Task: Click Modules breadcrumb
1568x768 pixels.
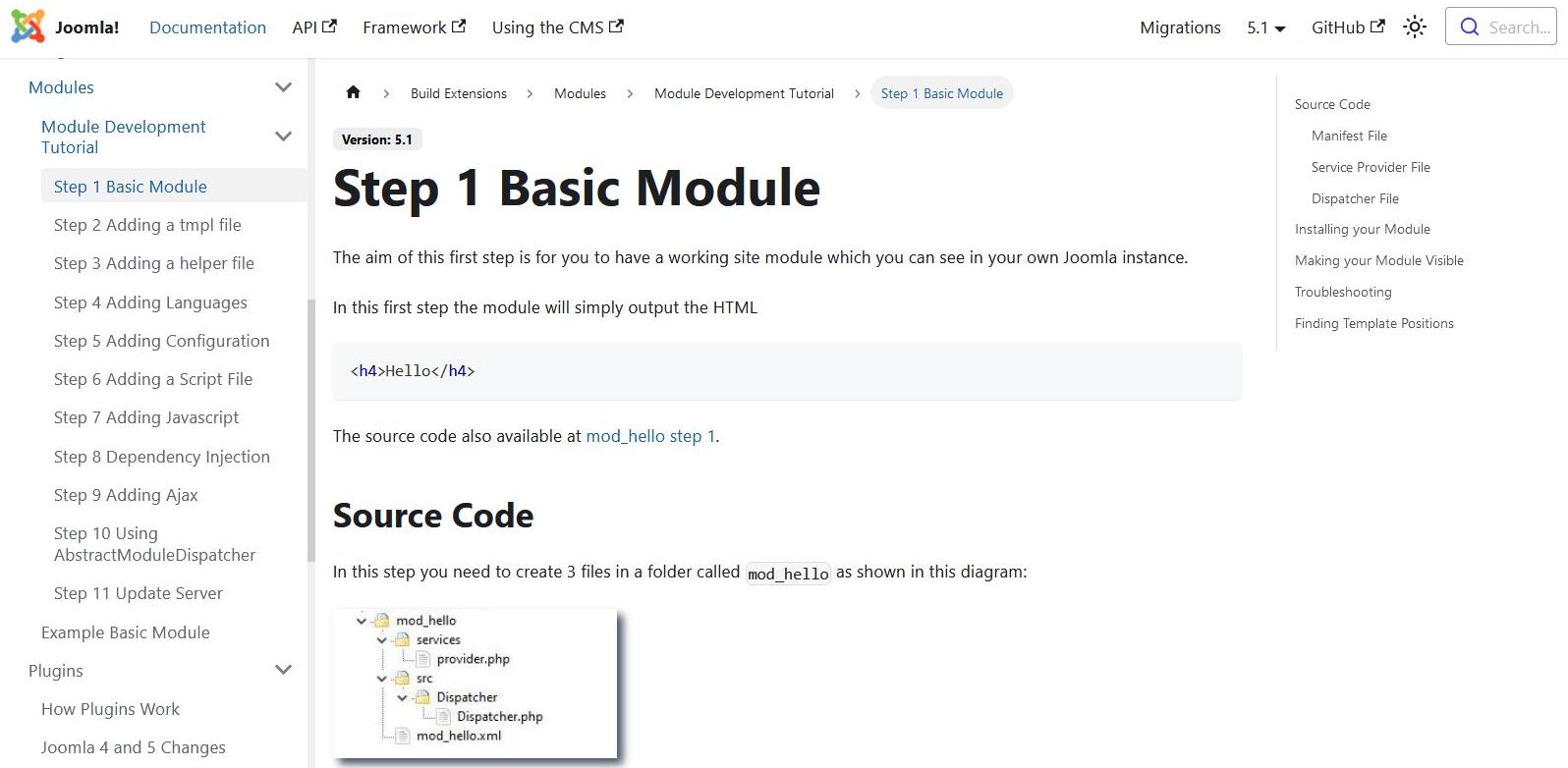Action: point(580,93)
